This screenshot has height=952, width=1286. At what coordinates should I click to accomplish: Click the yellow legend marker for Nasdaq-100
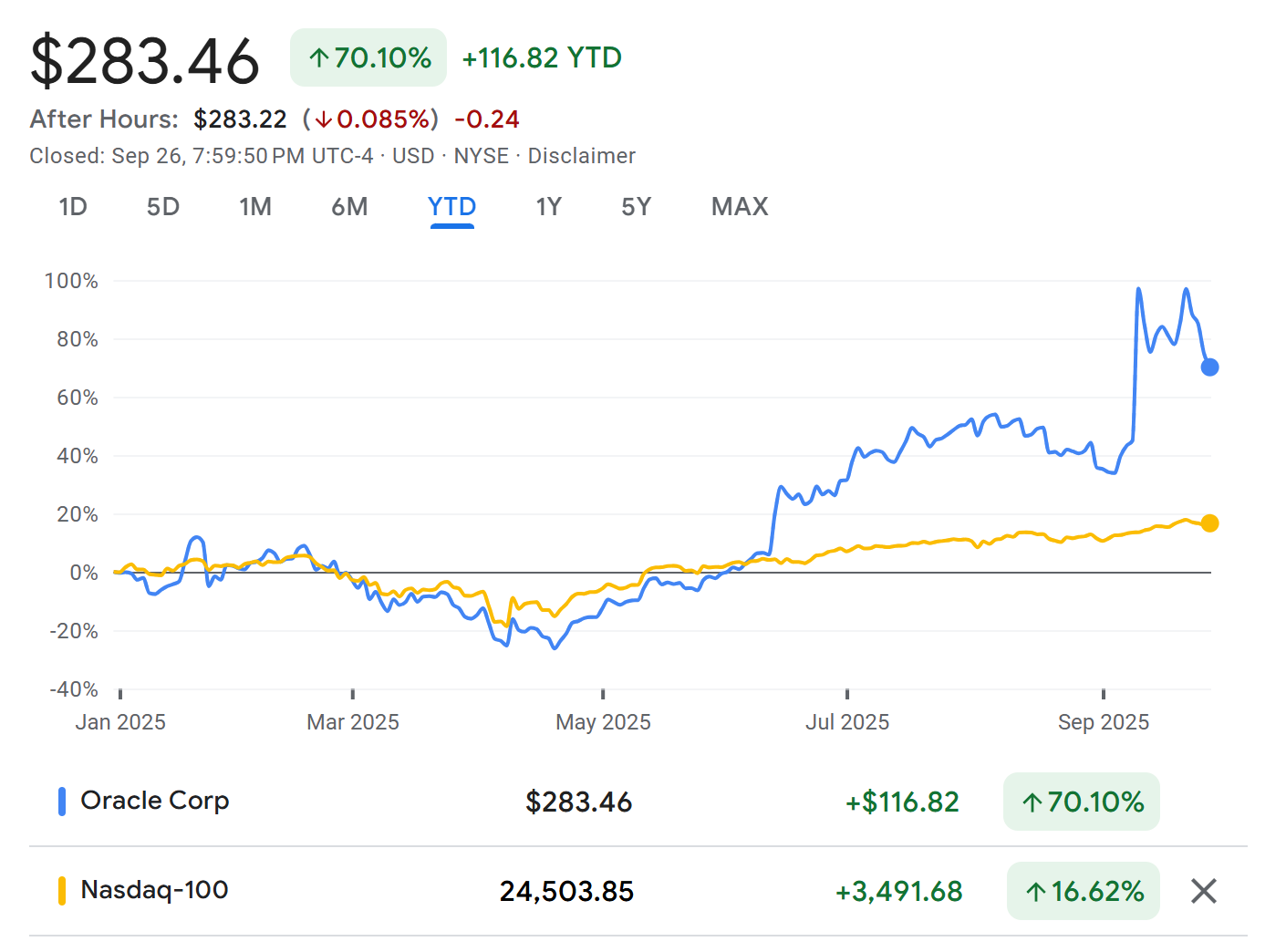(62, 890)
